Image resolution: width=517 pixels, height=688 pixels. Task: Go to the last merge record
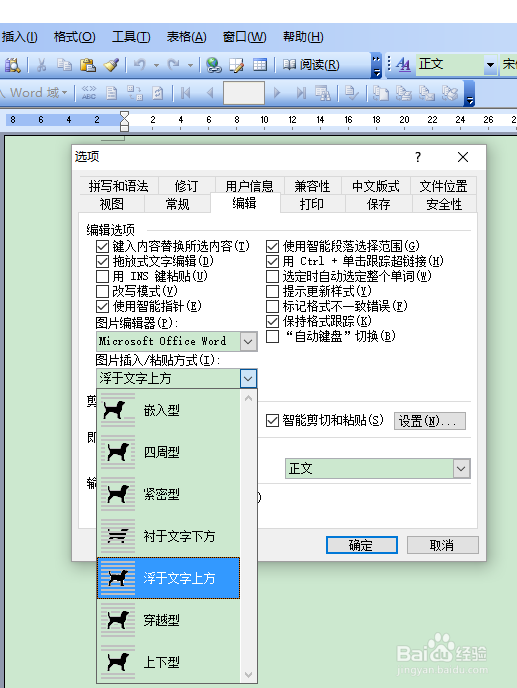coord(301,93)
